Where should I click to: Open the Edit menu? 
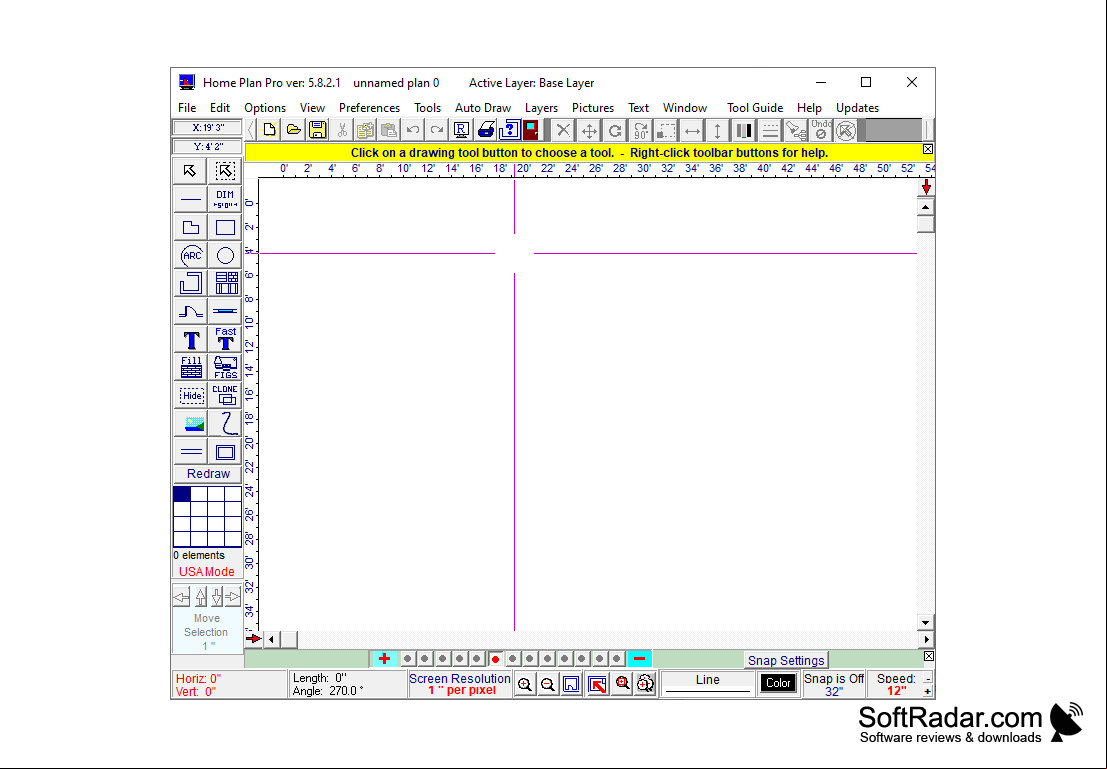click(x=220, y=108)
